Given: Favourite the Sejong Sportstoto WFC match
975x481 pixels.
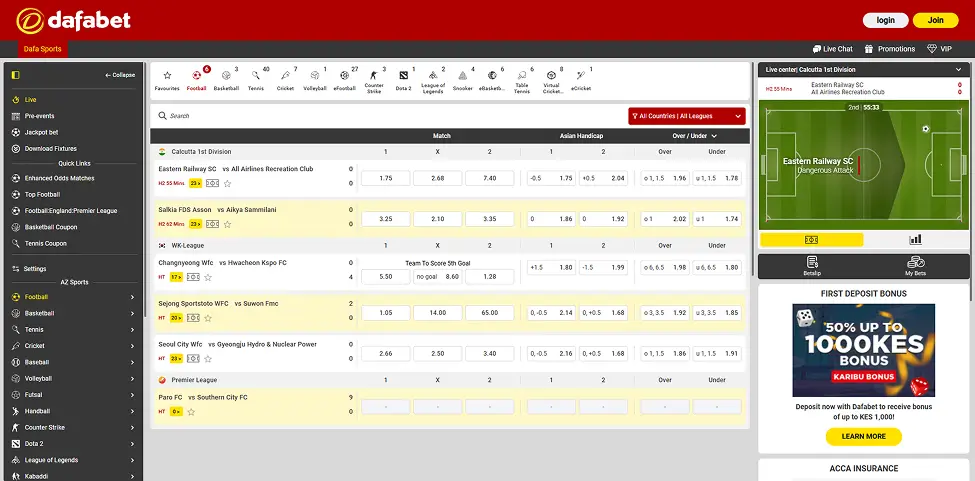Looking at the screenshot, I should point(208,318).
